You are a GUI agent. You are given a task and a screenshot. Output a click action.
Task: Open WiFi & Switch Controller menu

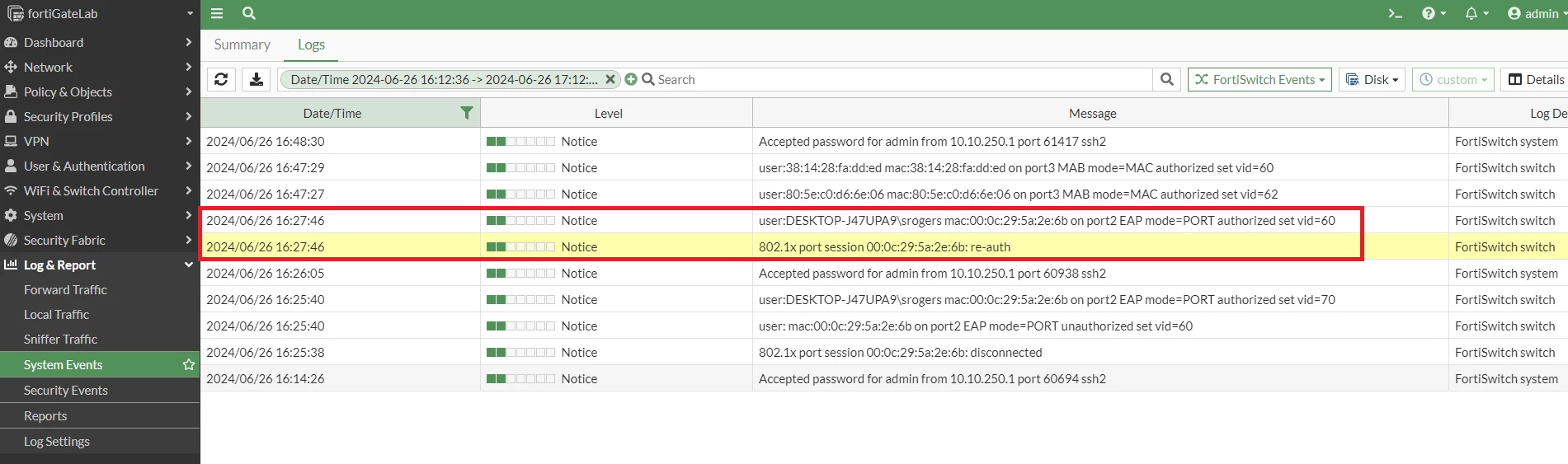pos(100,190)
